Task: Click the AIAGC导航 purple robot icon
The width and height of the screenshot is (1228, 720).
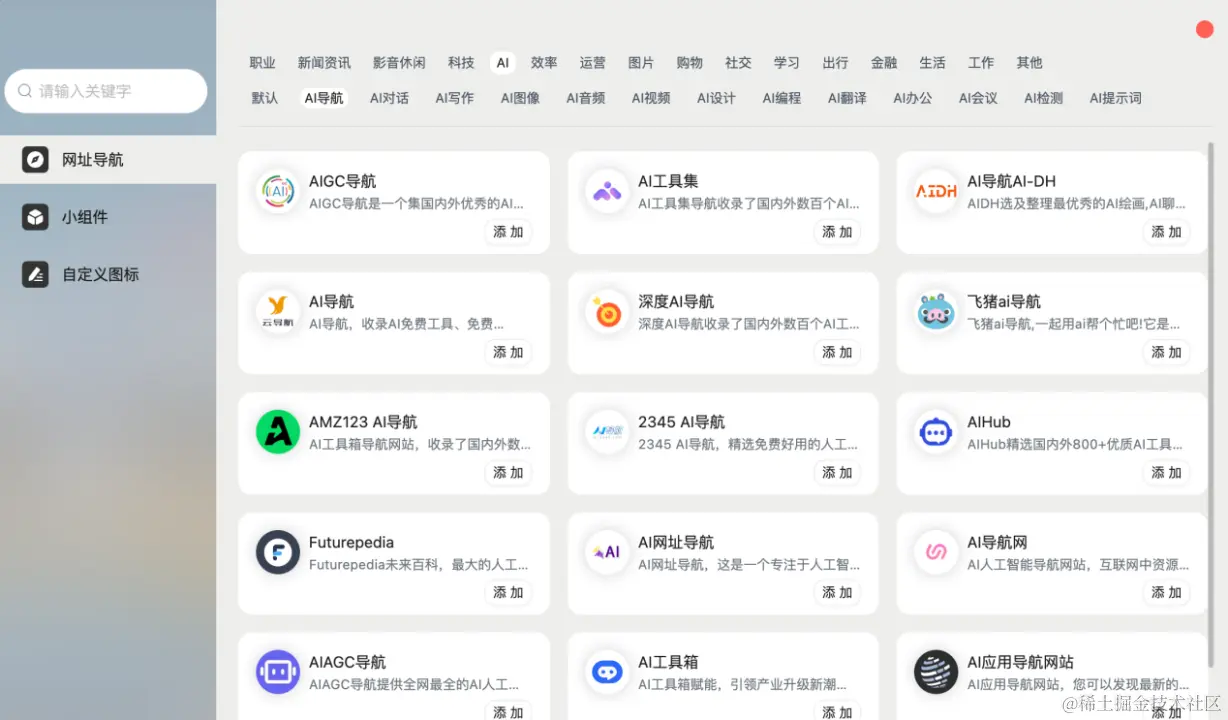Action: [x=278, y=672]
